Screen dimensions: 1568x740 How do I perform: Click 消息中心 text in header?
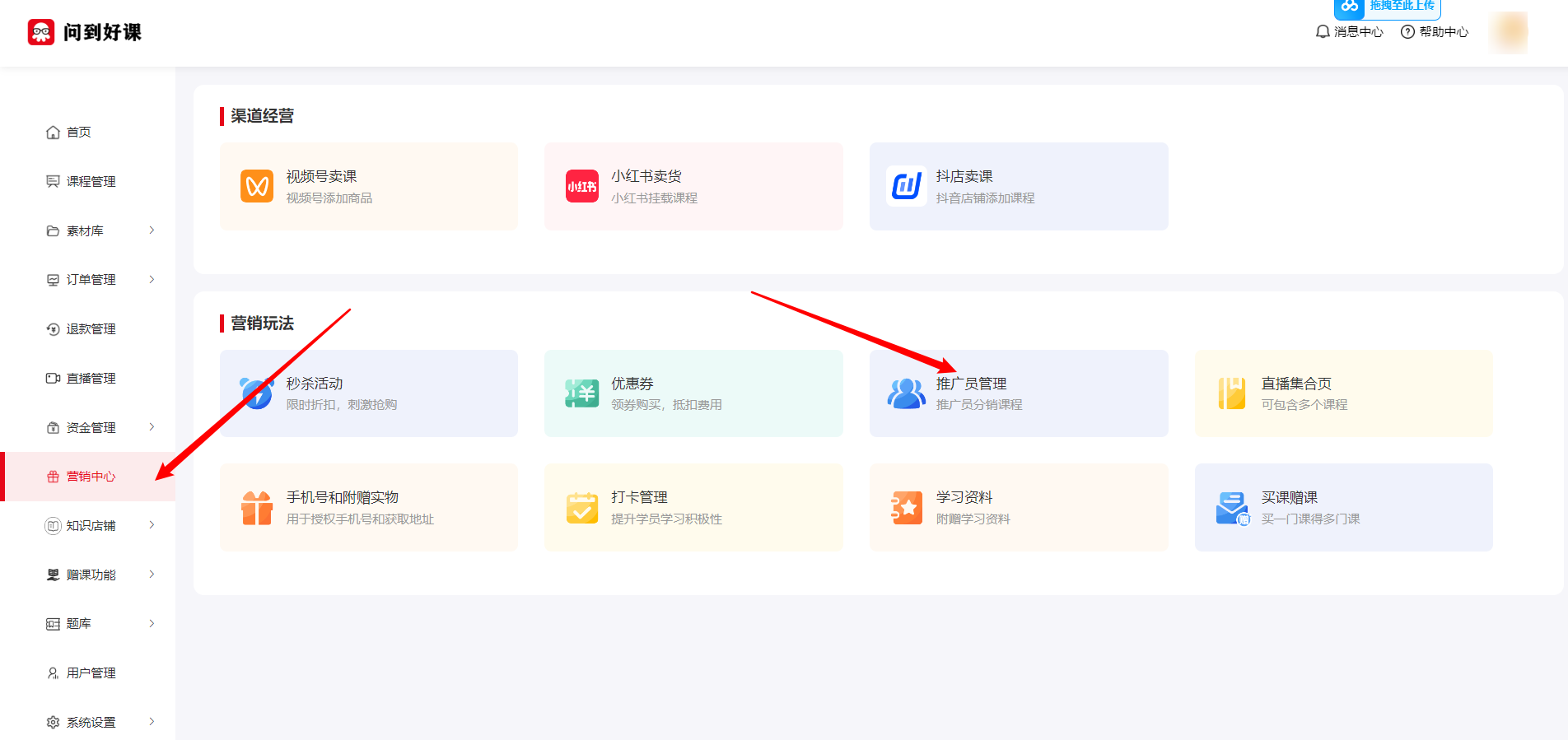point(1359,32)
